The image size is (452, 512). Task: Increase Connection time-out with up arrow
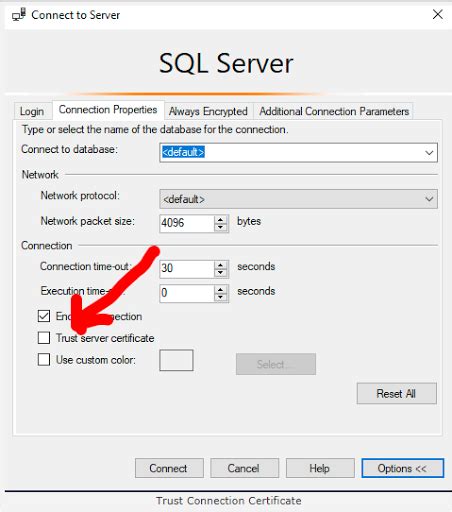[220, 265]
